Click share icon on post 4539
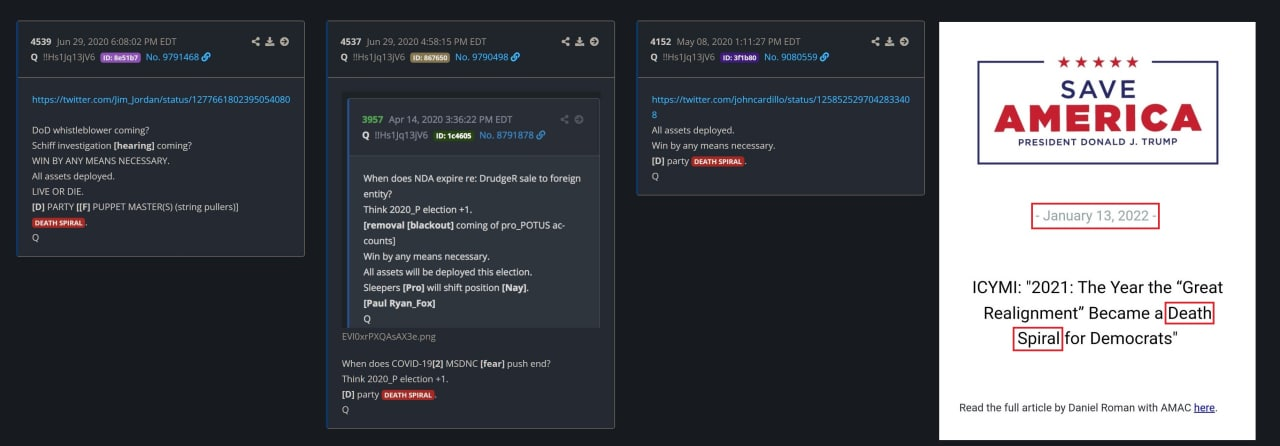Image resolution: width=1280 pixels, height=446 pixels. [x=256, y=42]
